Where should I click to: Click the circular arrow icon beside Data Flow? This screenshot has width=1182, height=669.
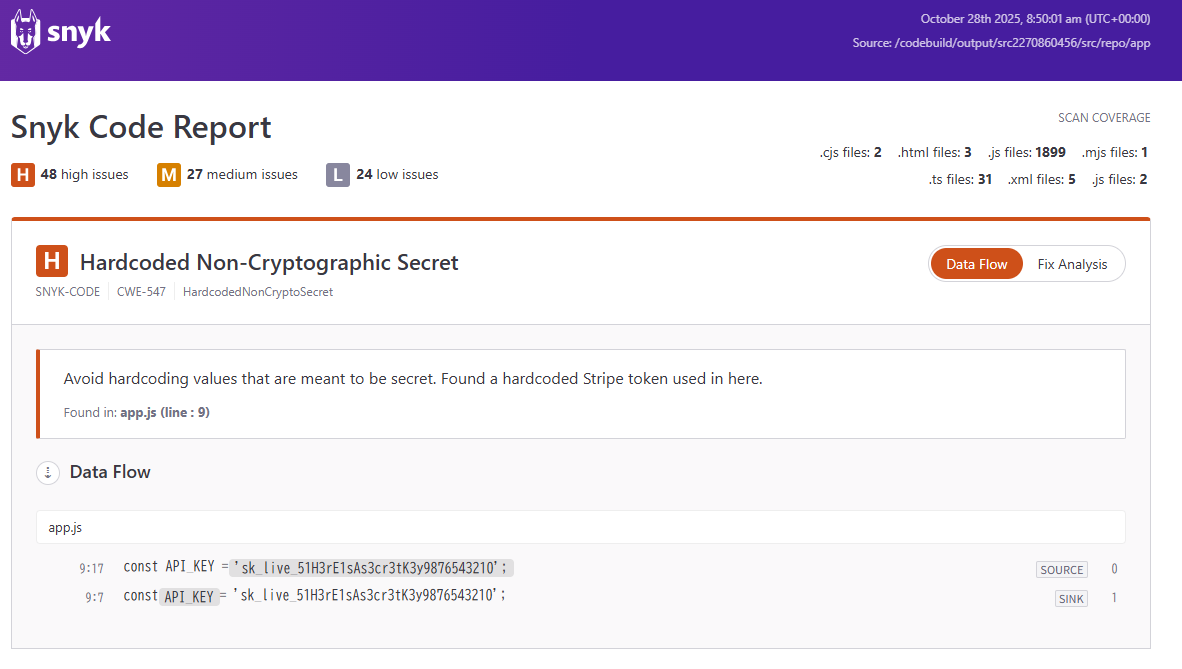coord(47,472)
